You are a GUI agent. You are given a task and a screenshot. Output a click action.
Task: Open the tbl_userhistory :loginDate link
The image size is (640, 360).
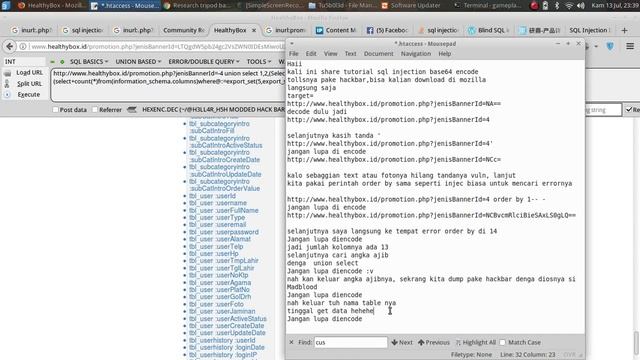point(227,348)
